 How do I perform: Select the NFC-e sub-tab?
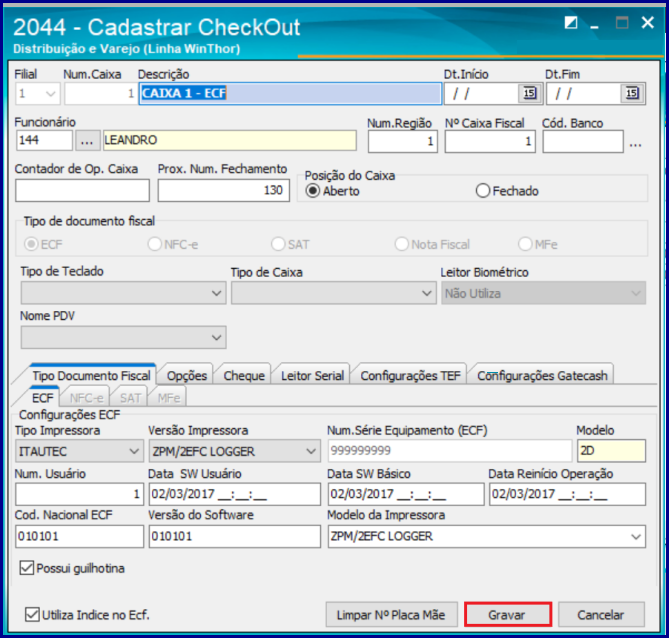pyautogui.click(x=86, y=398)
